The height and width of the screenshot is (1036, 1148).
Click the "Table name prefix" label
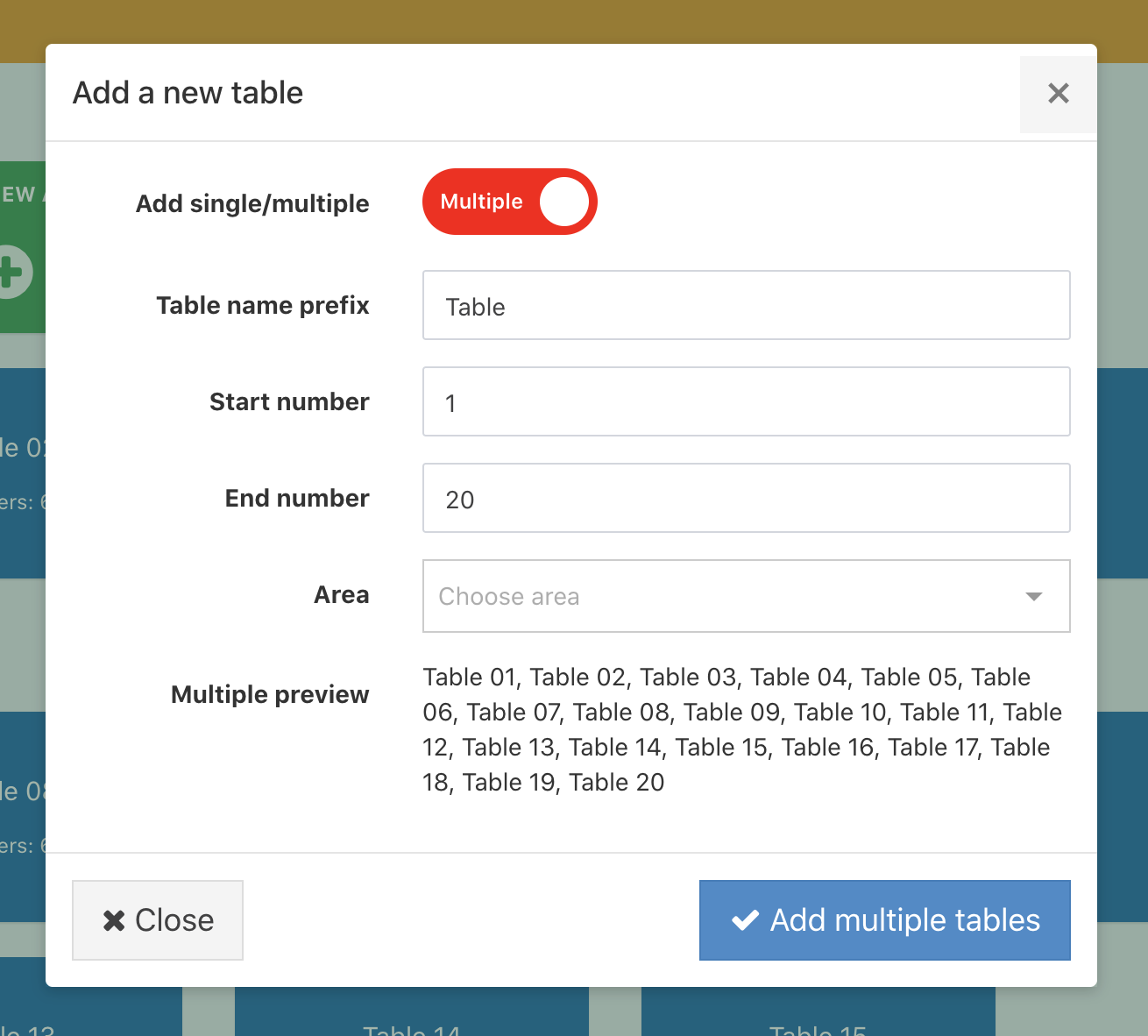263,305
